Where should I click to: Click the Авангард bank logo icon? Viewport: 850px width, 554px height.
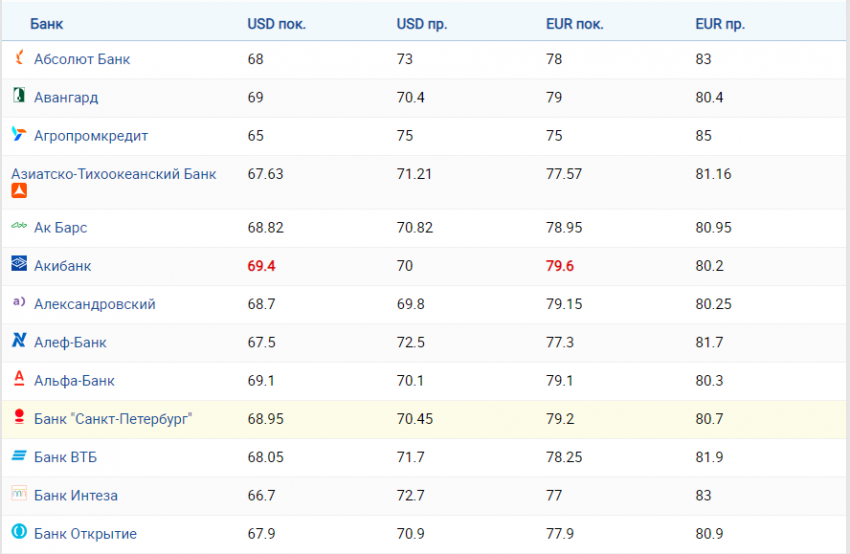[x=19, y=95]
